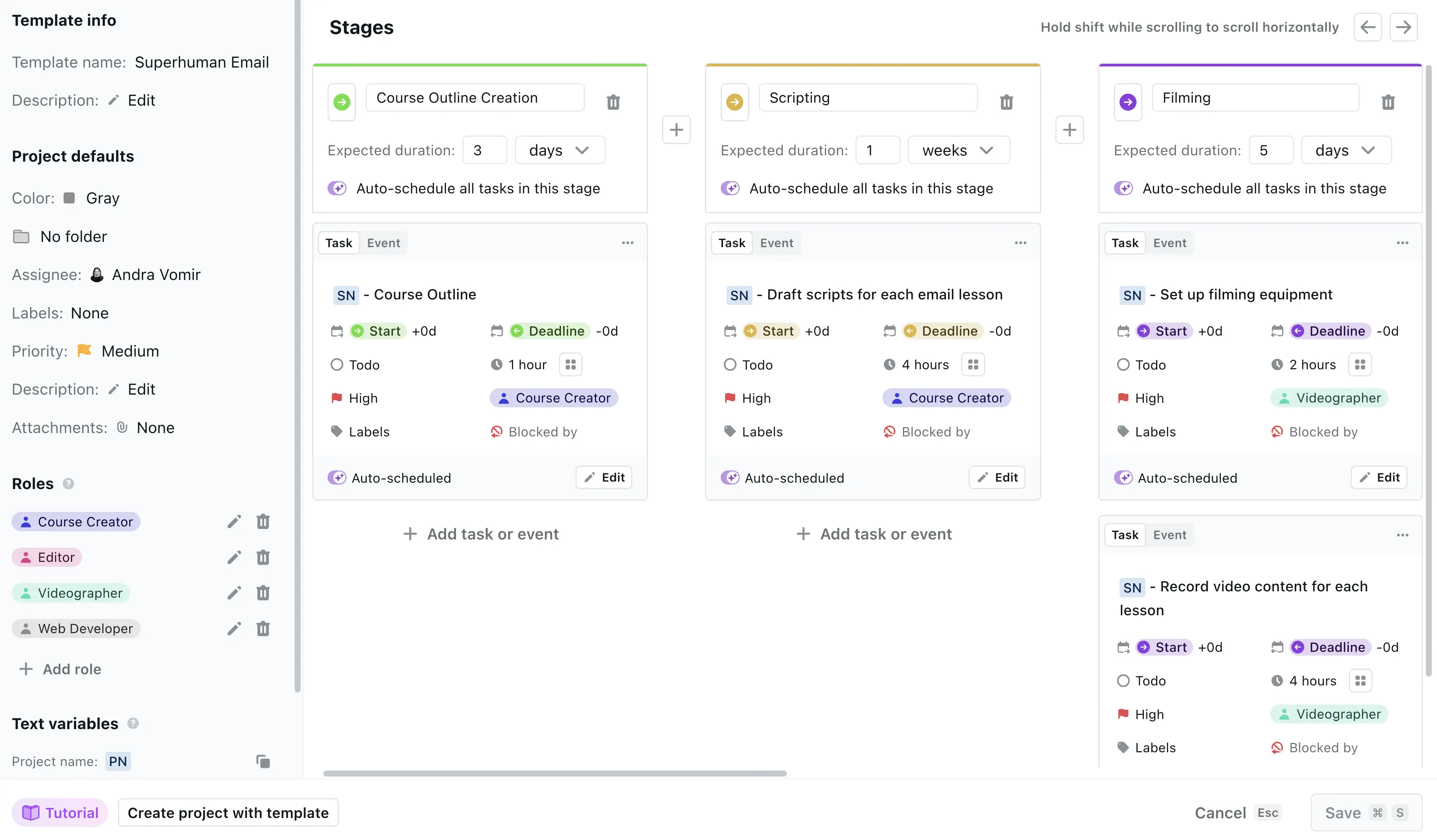The height and width of the screenshot is (840, 1437).
Task: Copy the Project name text variable
Action: click(x=263, y=761)
